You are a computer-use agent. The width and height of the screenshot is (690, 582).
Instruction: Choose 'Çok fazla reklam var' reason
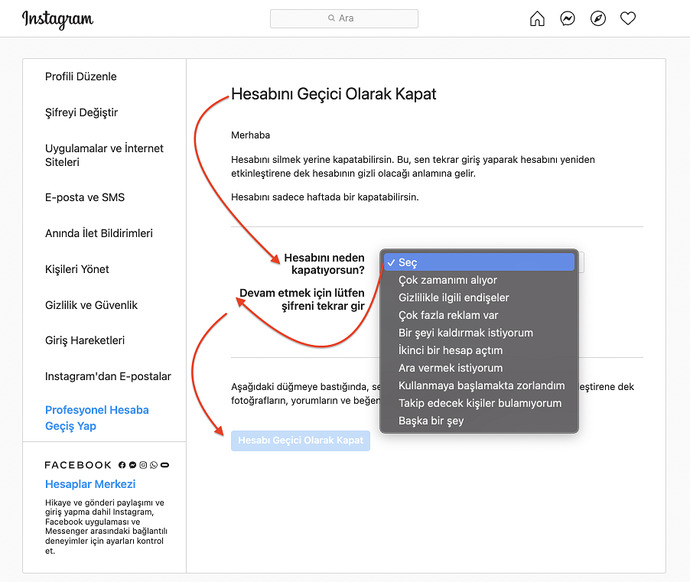(x=479, y=315)
